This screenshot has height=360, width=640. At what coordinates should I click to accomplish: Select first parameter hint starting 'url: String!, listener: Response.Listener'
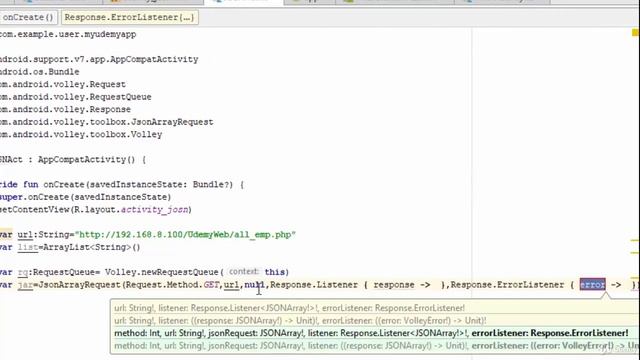point(289,308)
